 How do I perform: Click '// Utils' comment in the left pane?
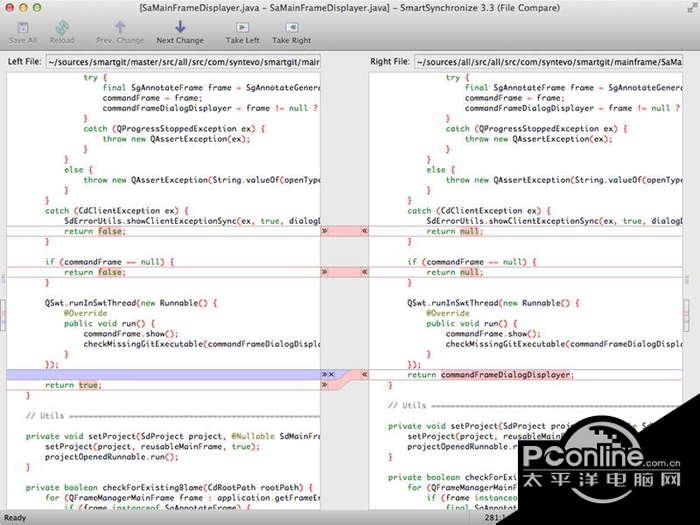pyautogui.click(x=45, y=416)
